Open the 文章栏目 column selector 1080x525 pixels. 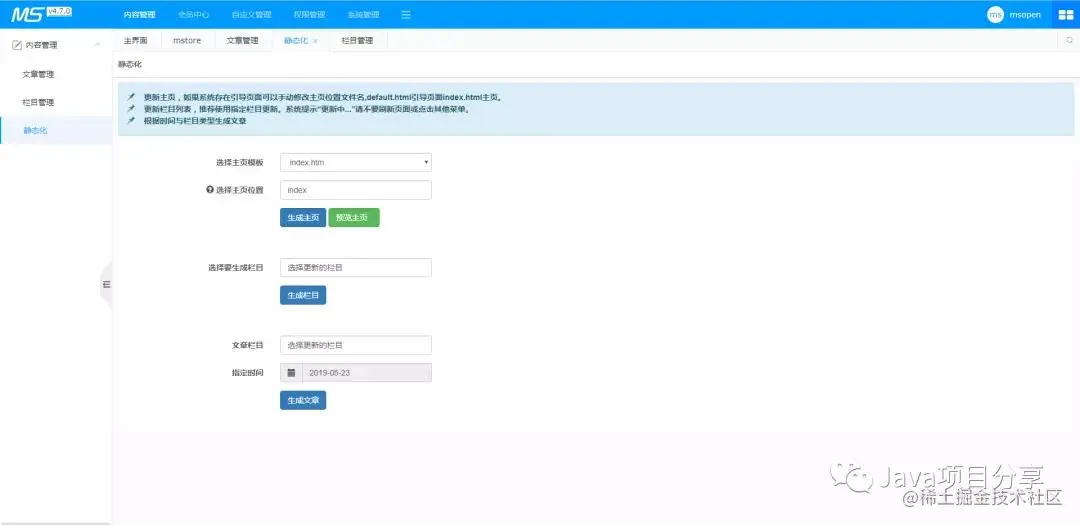355,344
